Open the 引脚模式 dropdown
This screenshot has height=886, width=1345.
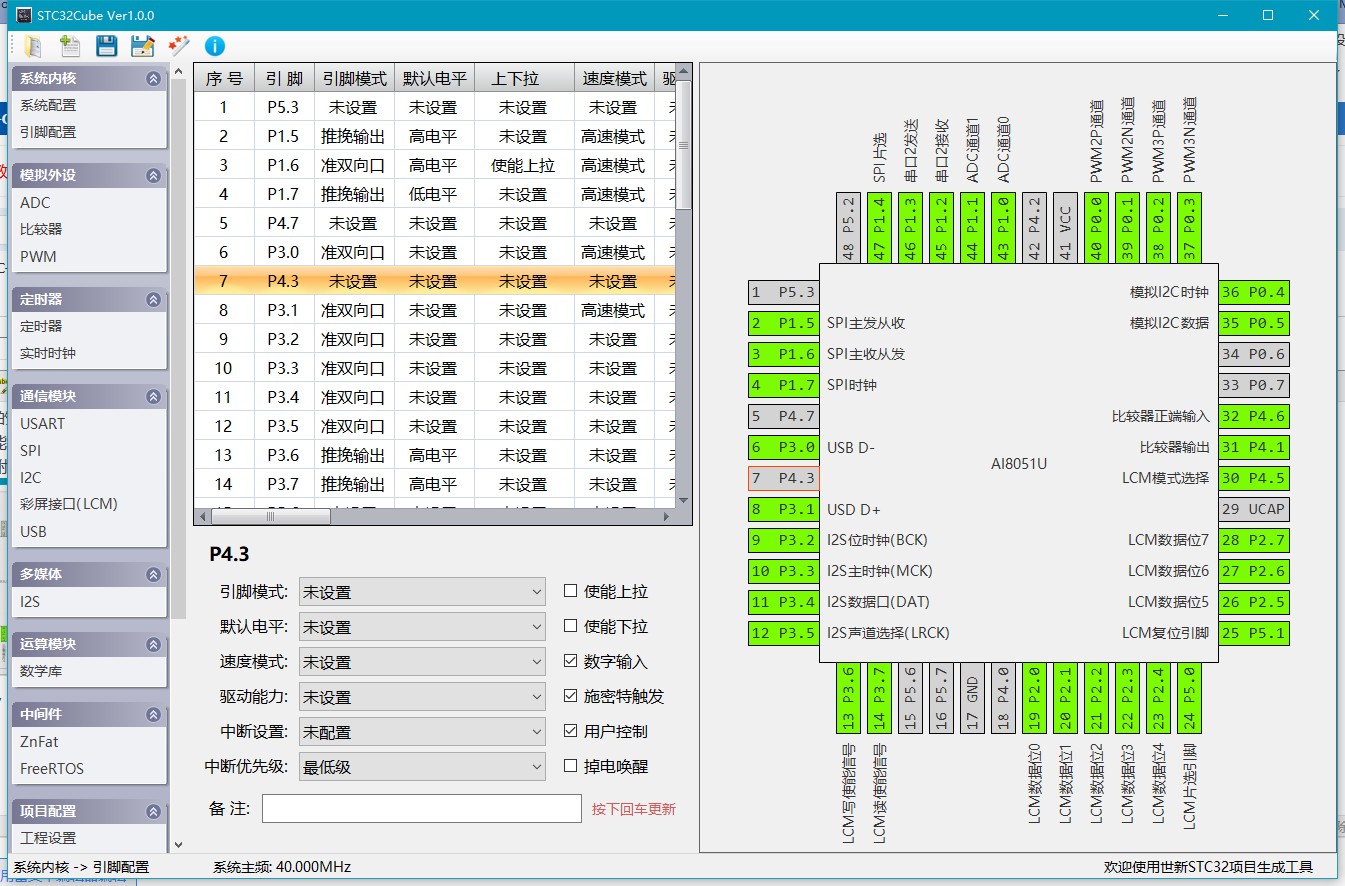(422, 592)
